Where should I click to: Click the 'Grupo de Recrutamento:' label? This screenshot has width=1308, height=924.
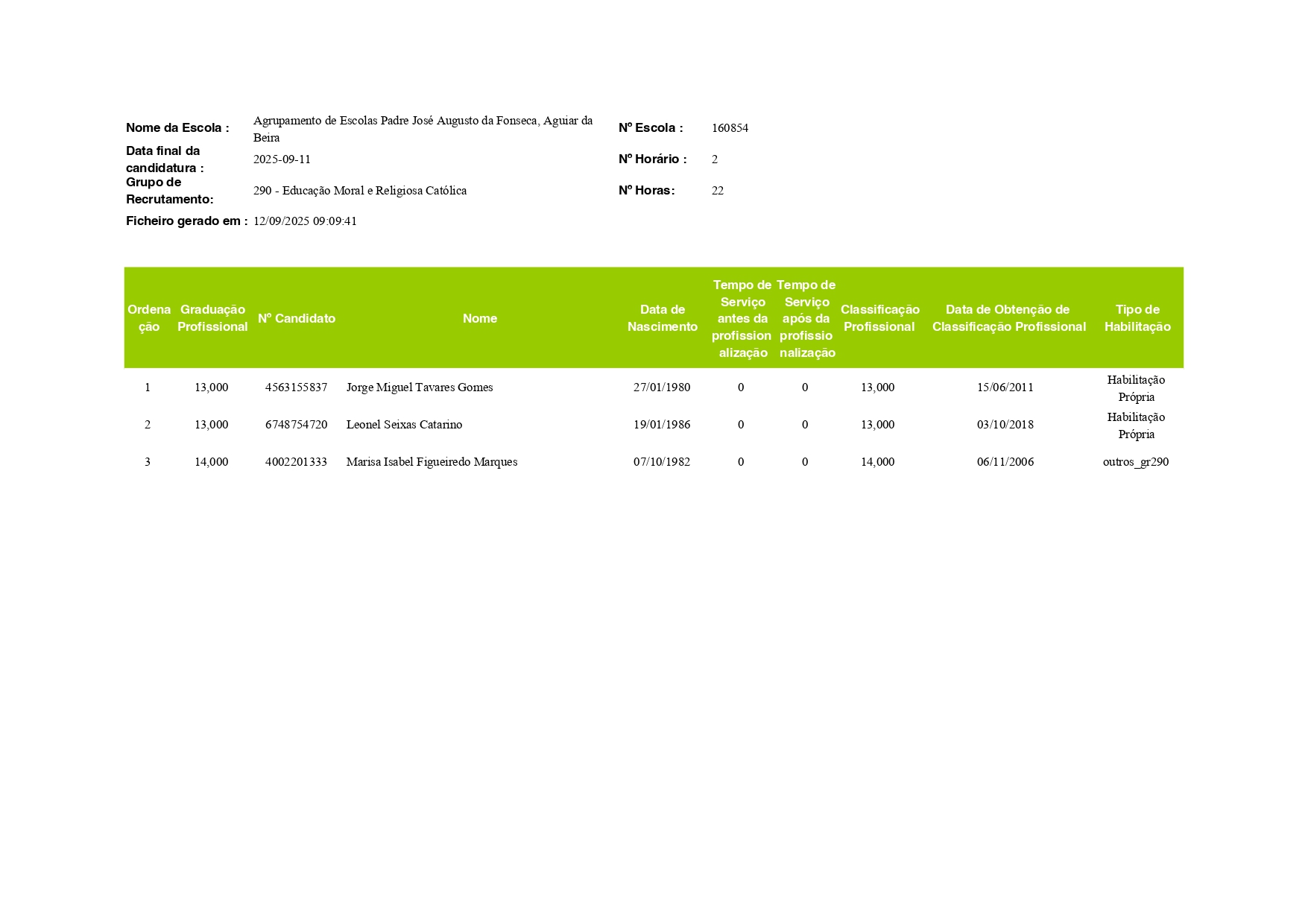pos(170,191)
